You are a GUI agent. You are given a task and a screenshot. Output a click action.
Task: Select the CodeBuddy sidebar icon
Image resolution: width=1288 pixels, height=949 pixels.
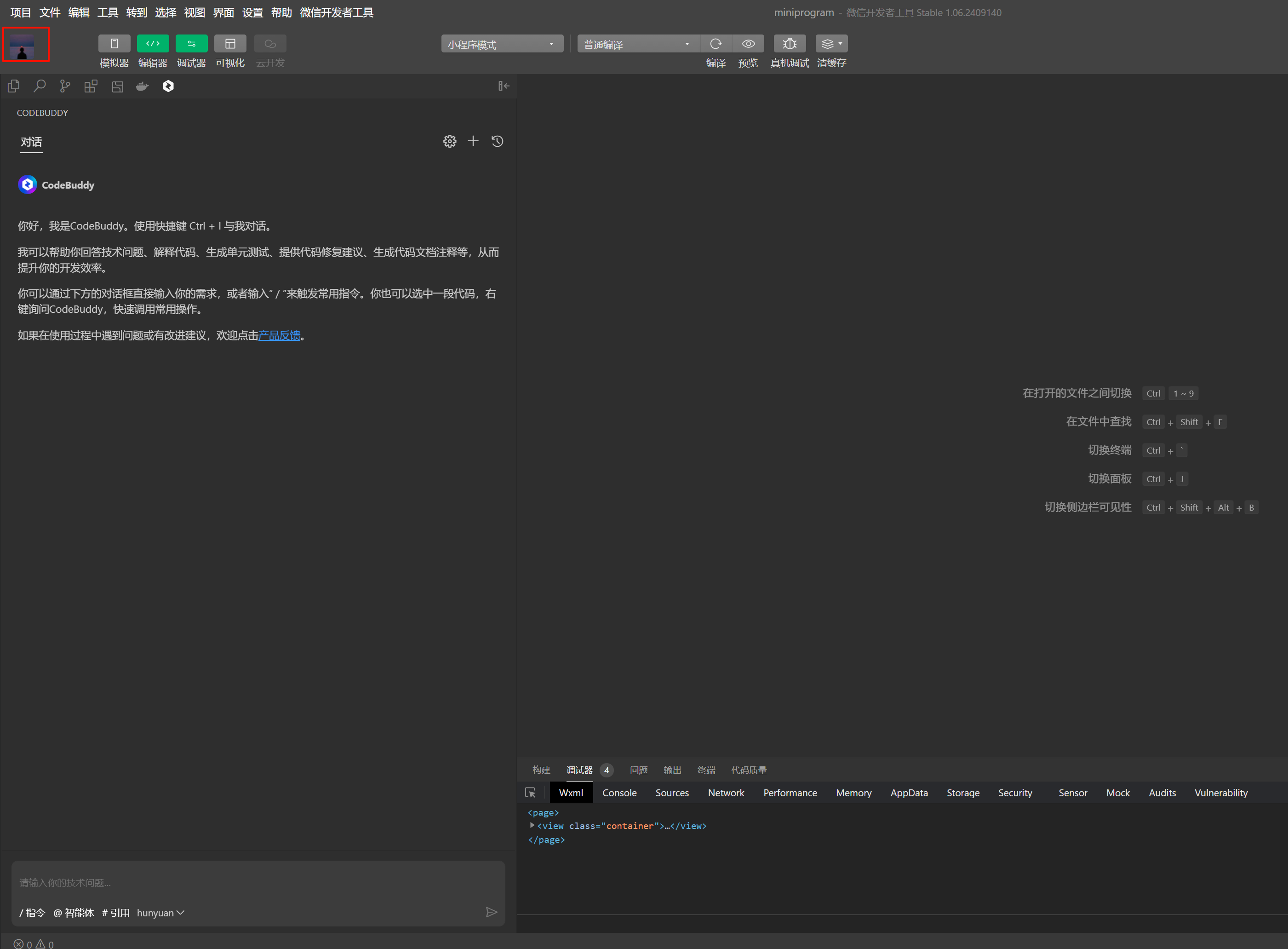pyautogui.click(x=168, y=86)
